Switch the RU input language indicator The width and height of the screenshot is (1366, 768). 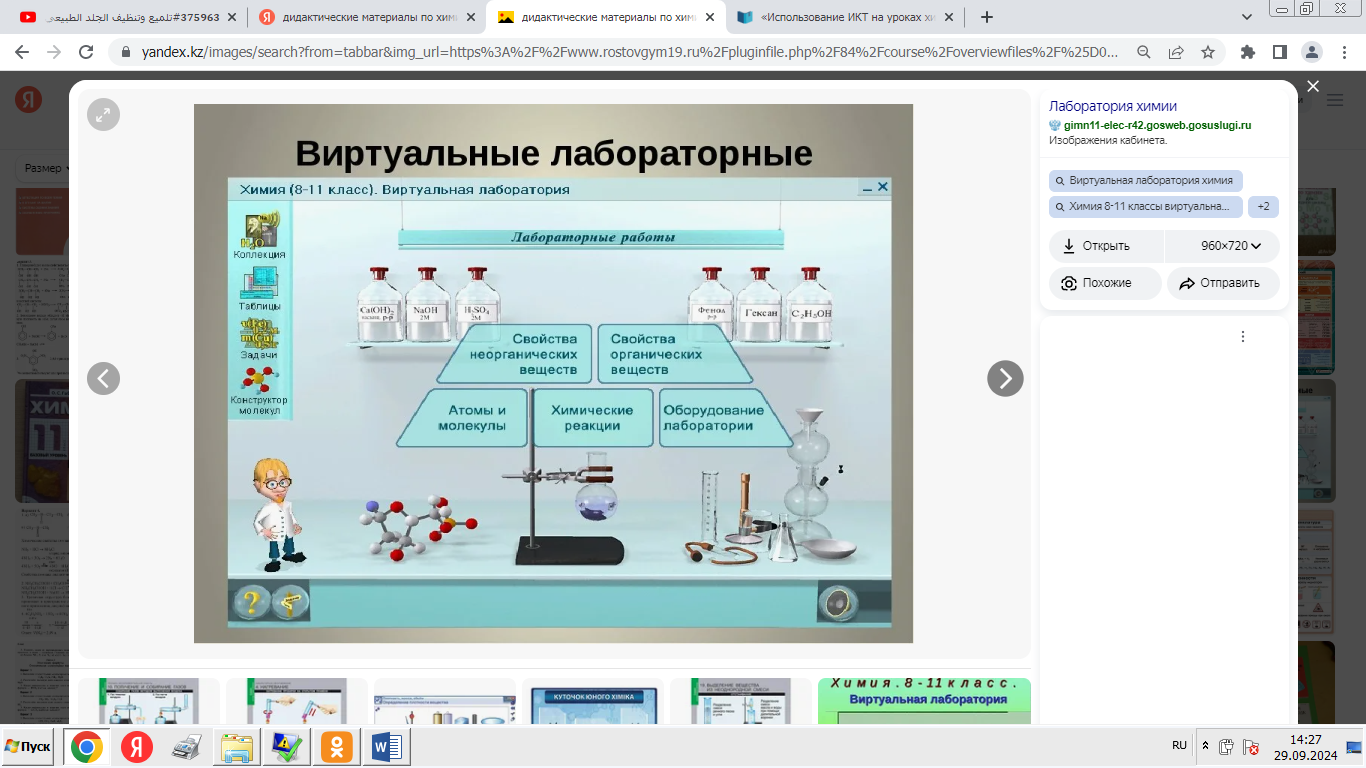(1179, 745)
